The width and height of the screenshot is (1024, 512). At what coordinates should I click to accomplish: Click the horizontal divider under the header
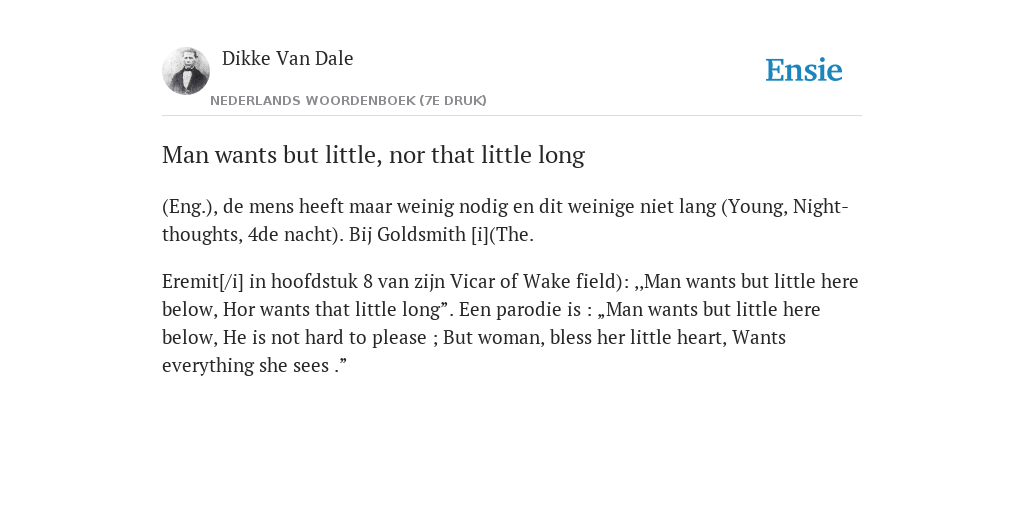point(512,116)
